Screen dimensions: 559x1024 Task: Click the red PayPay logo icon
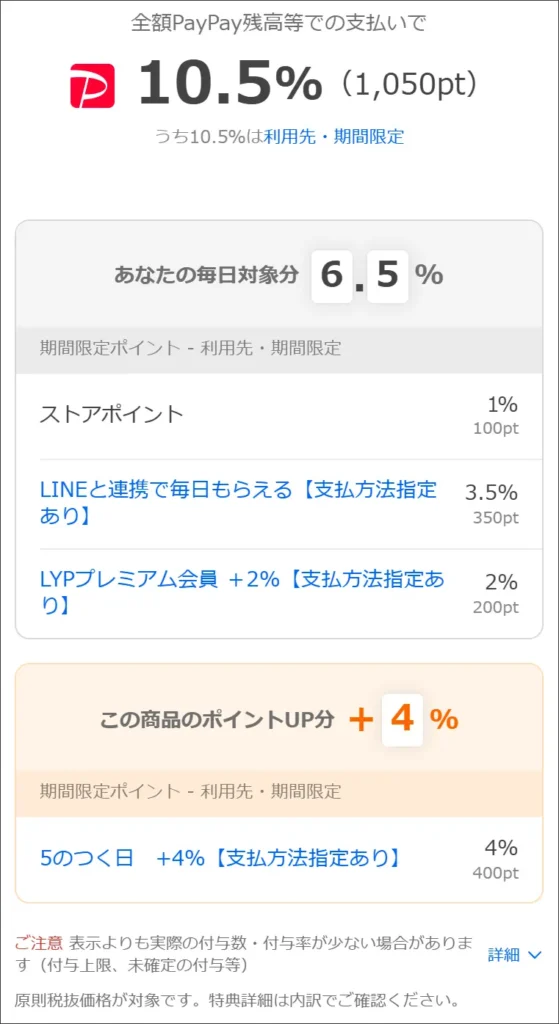tap(92, 86)
